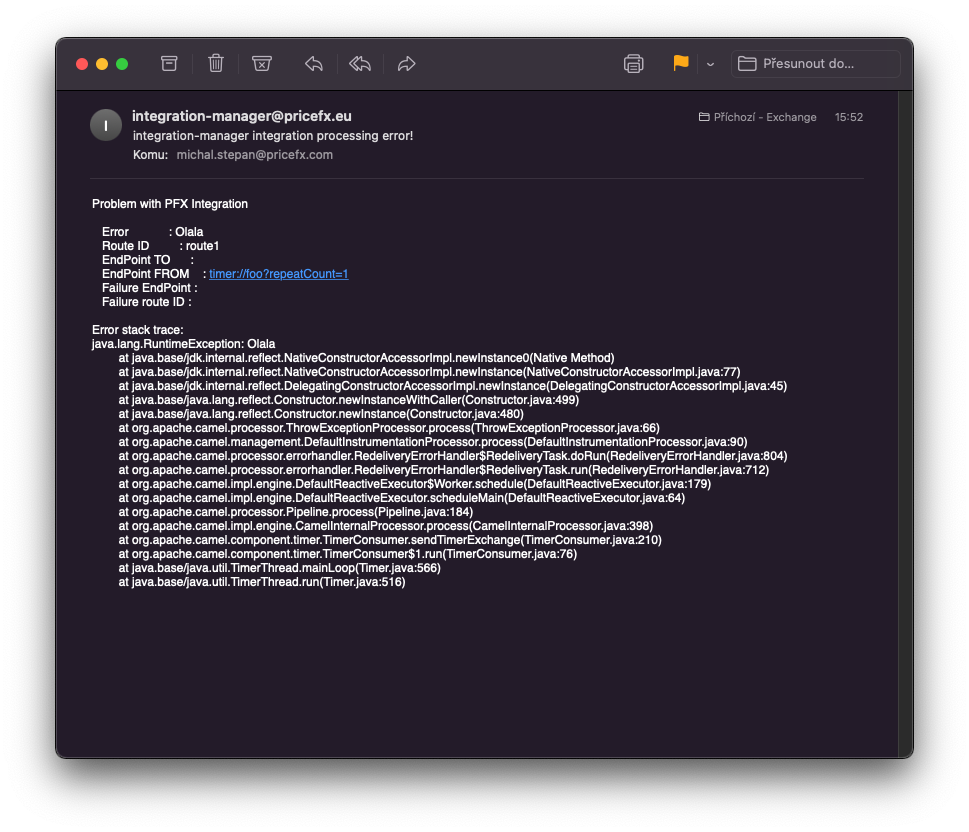Screen dimensions: 969x832
Task: Select recipient michal.stepan@pricefx.com
Action: point(254,155)
